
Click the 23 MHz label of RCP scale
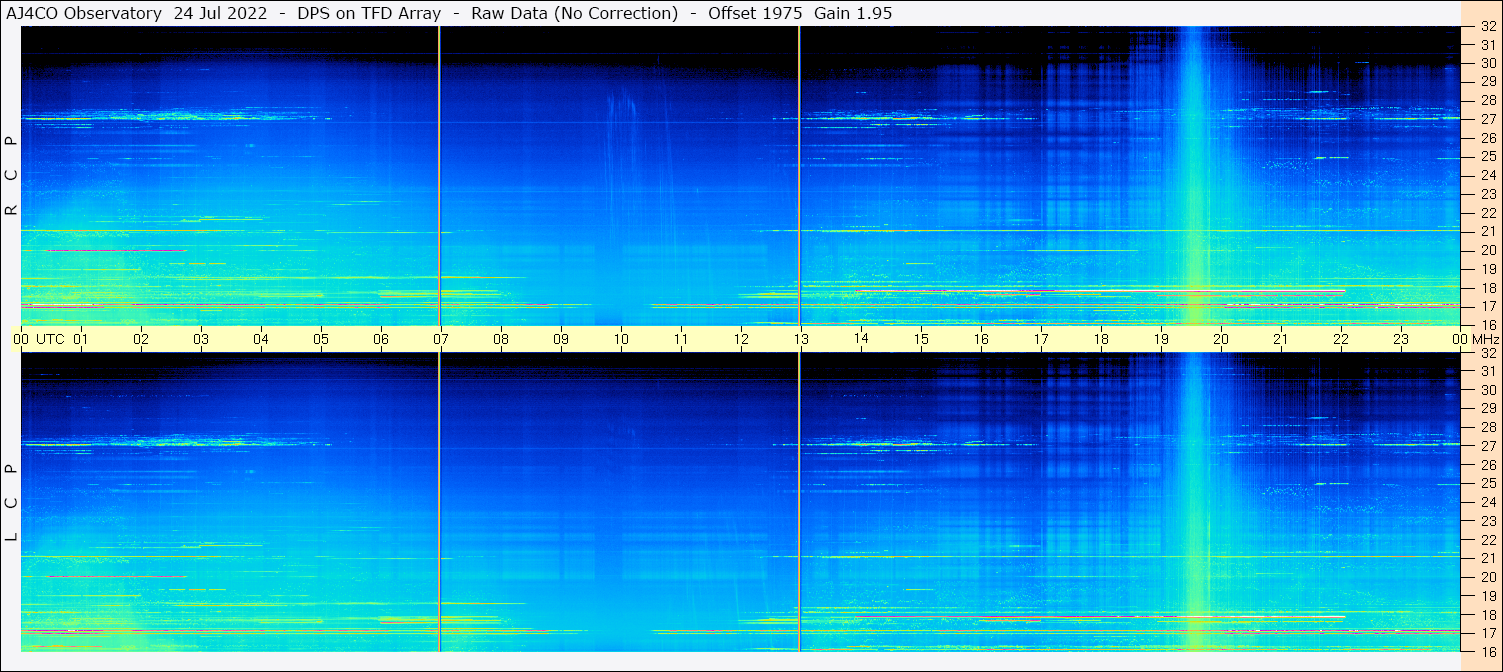coord(1488,194)
